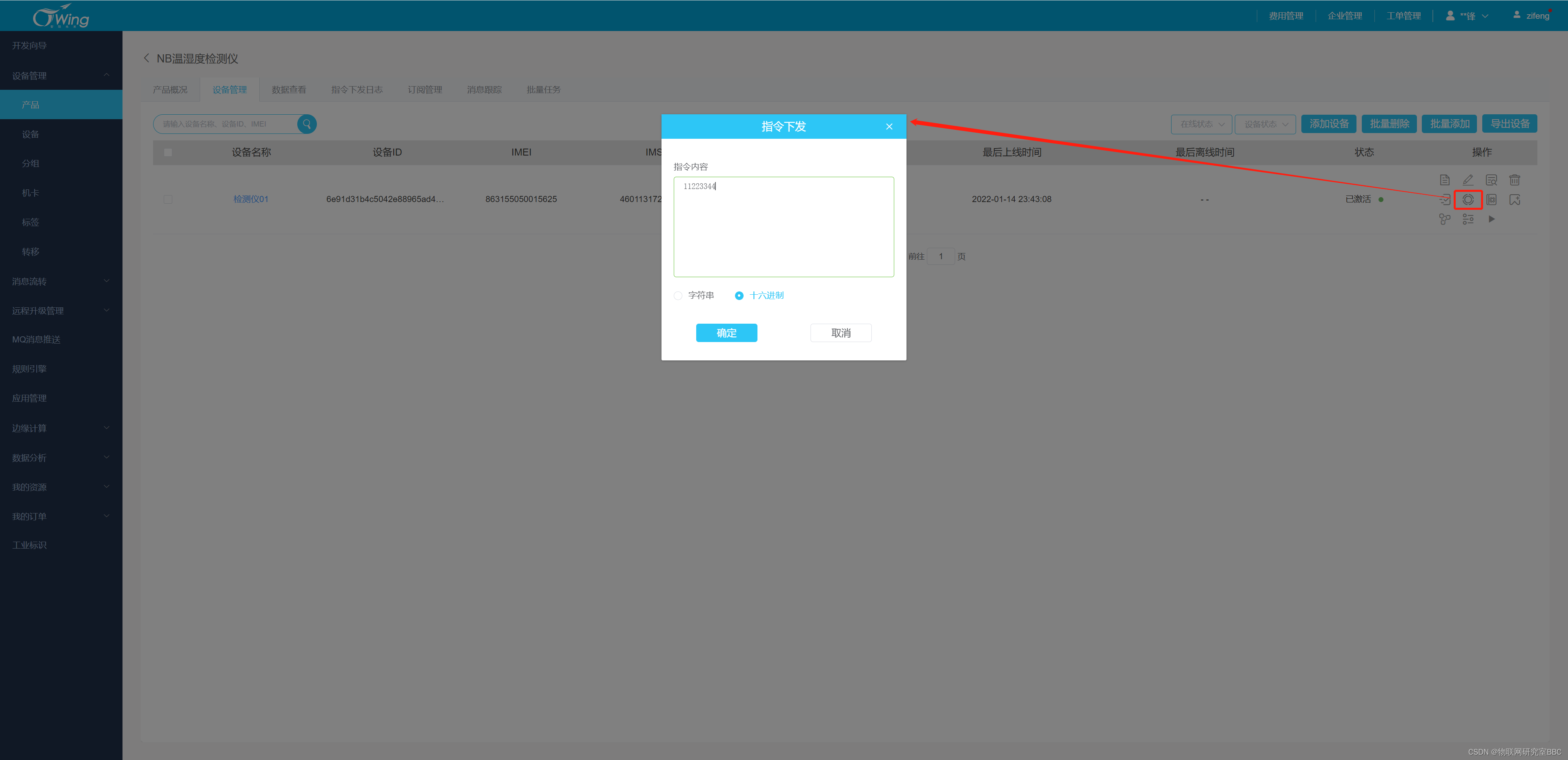Select 产品 in the sidebar
1568x760 pixels.
(x=61, y=104)
